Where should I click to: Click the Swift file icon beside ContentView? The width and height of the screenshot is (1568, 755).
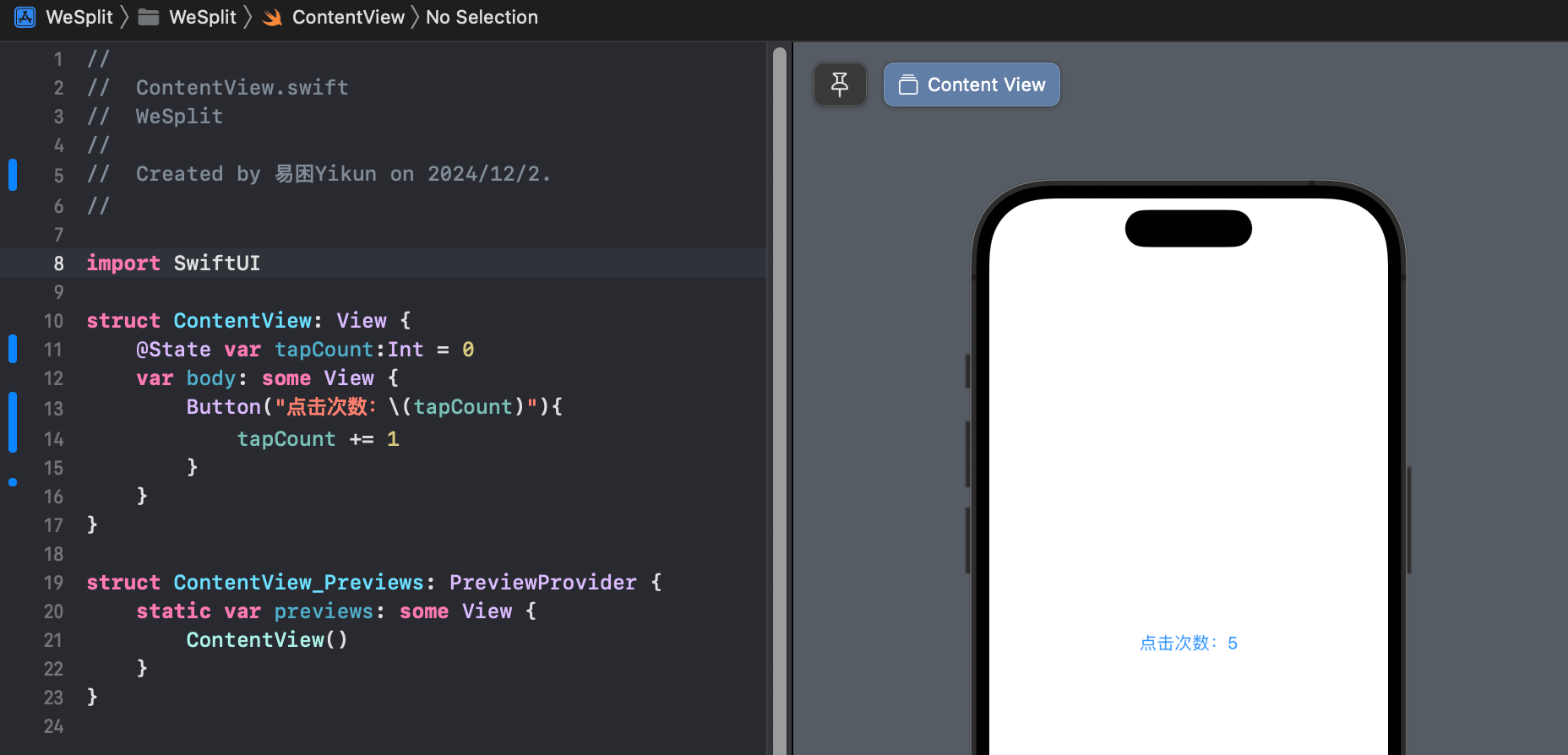point(272,18)
